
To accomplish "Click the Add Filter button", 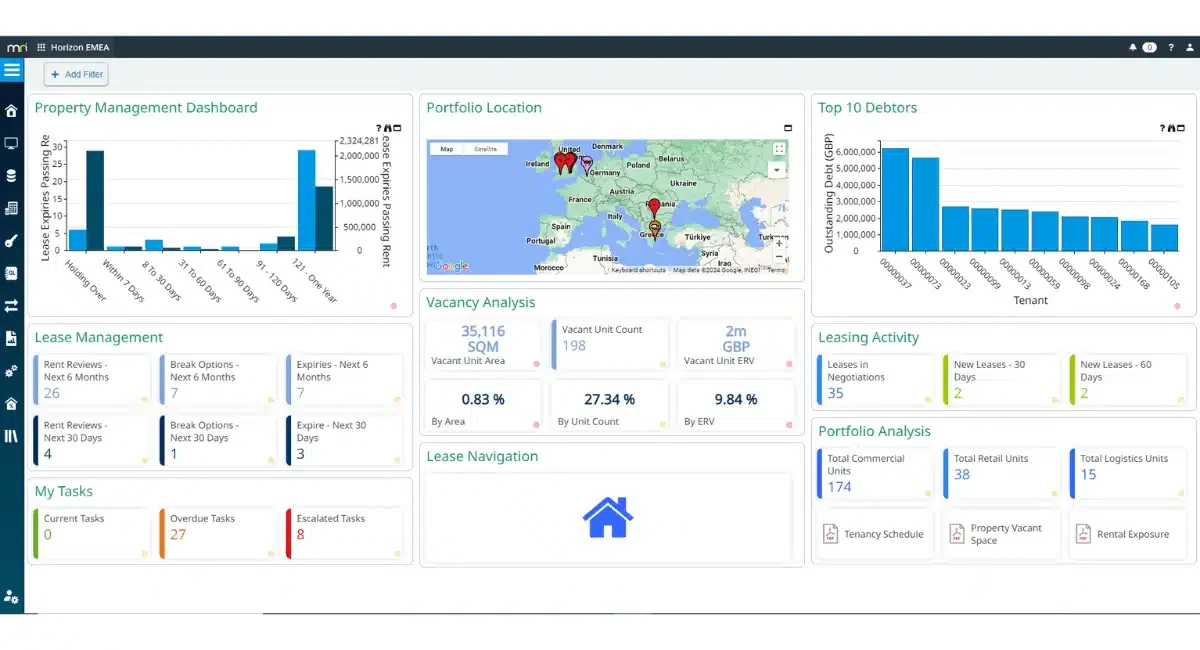I will click(x=76, y=74).
